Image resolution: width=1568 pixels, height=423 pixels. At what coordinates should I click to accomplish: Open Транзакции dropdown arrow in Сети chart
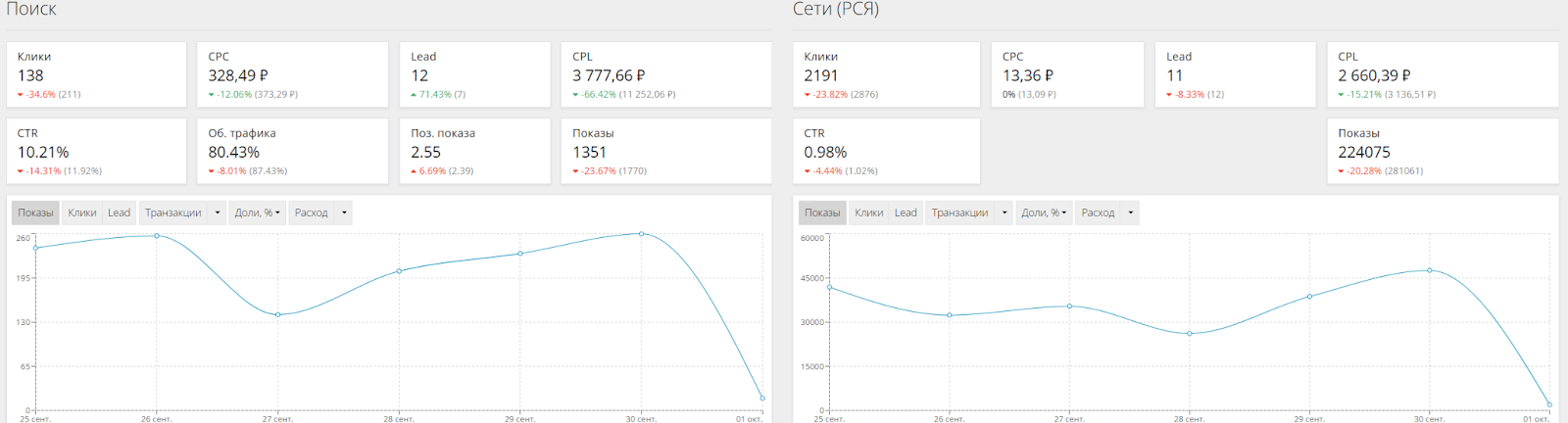[1004, 212]
